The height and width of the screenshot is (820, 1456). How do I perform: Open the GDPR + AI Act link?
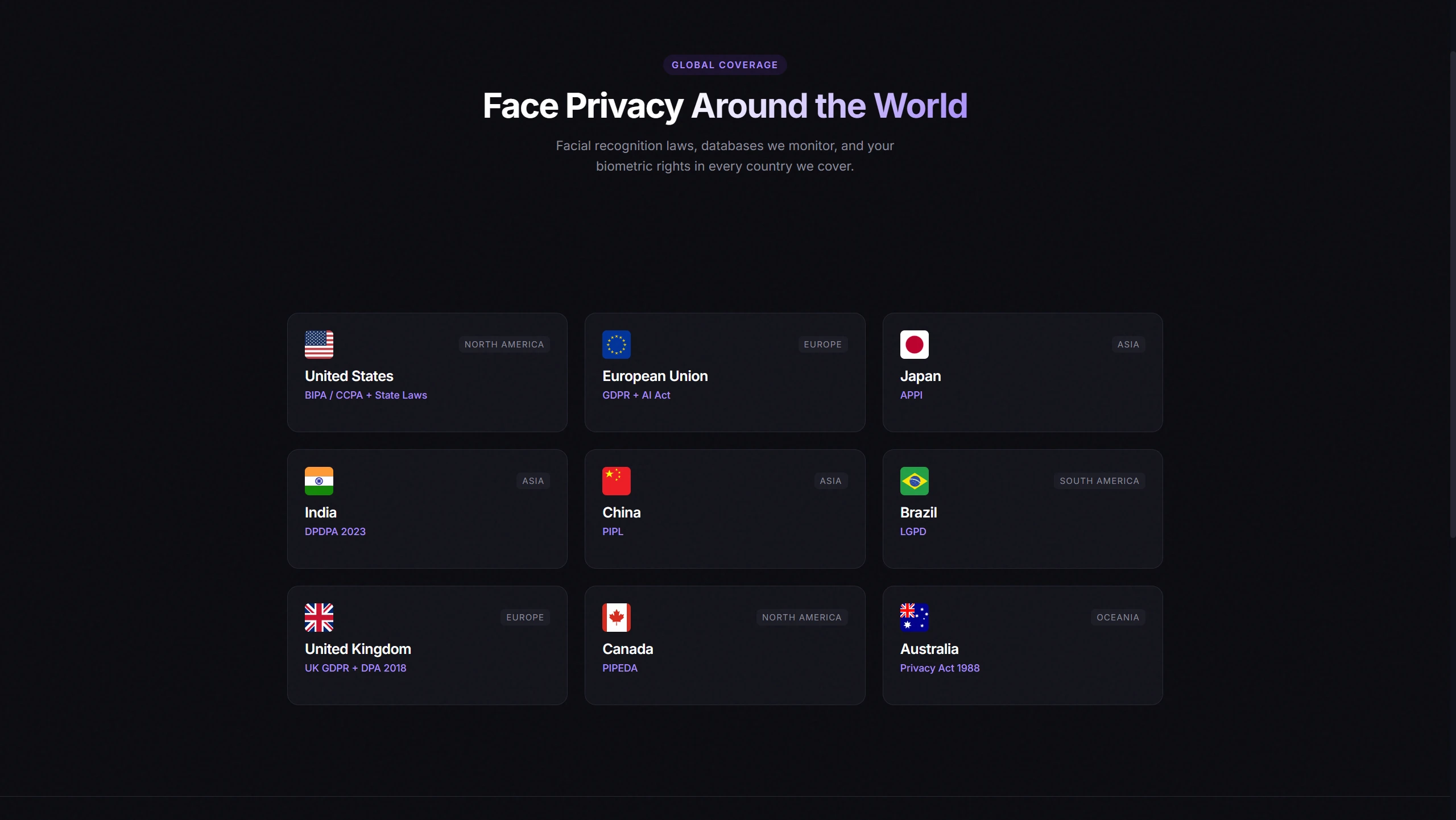[x=636, y=395]
